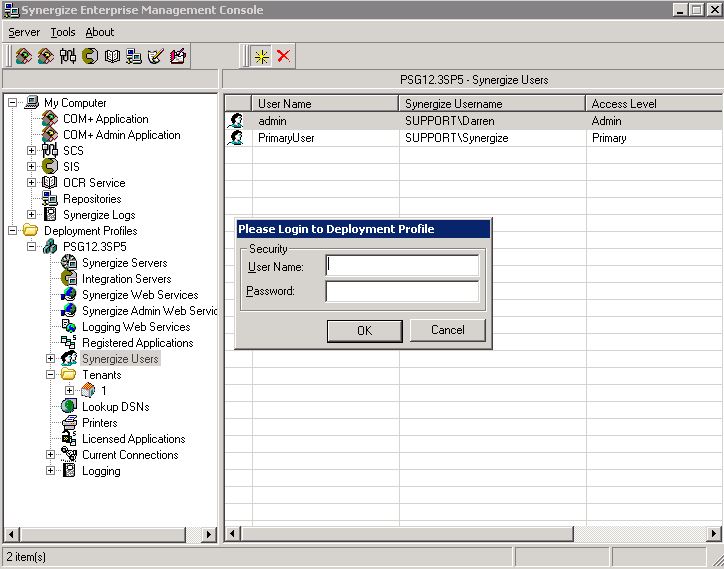
Task: Click the user list horizontal scrollbar thumb
Action: (407, 534)
